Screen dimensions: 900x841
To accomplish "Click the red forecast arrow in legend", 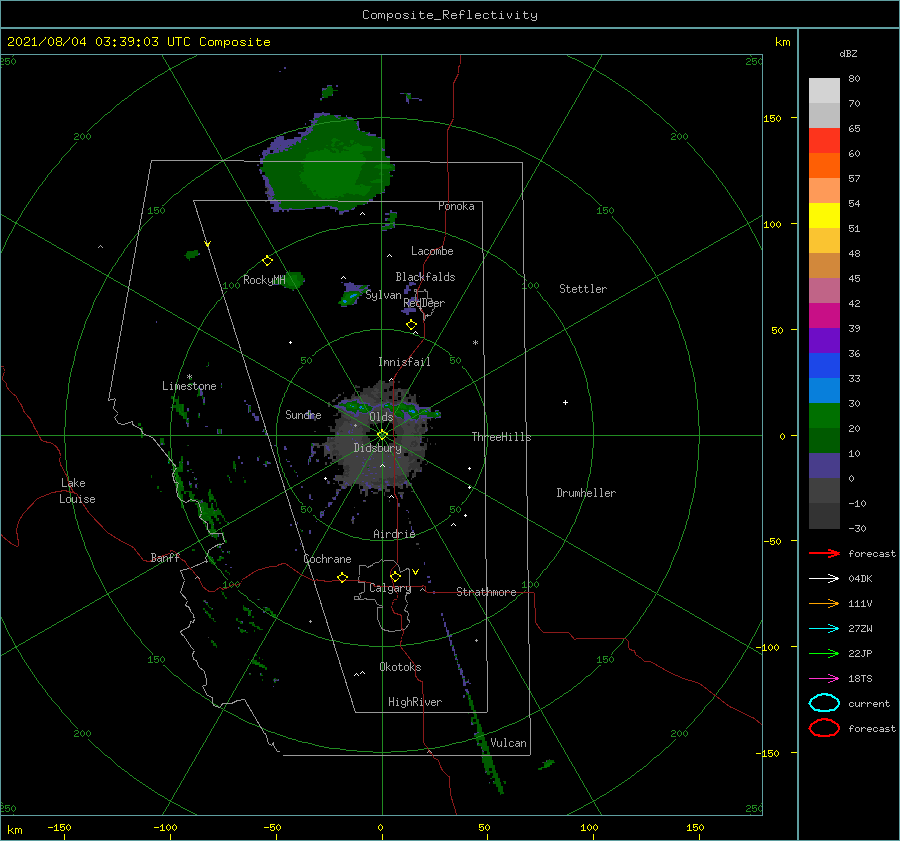I will tap(824, 553).
